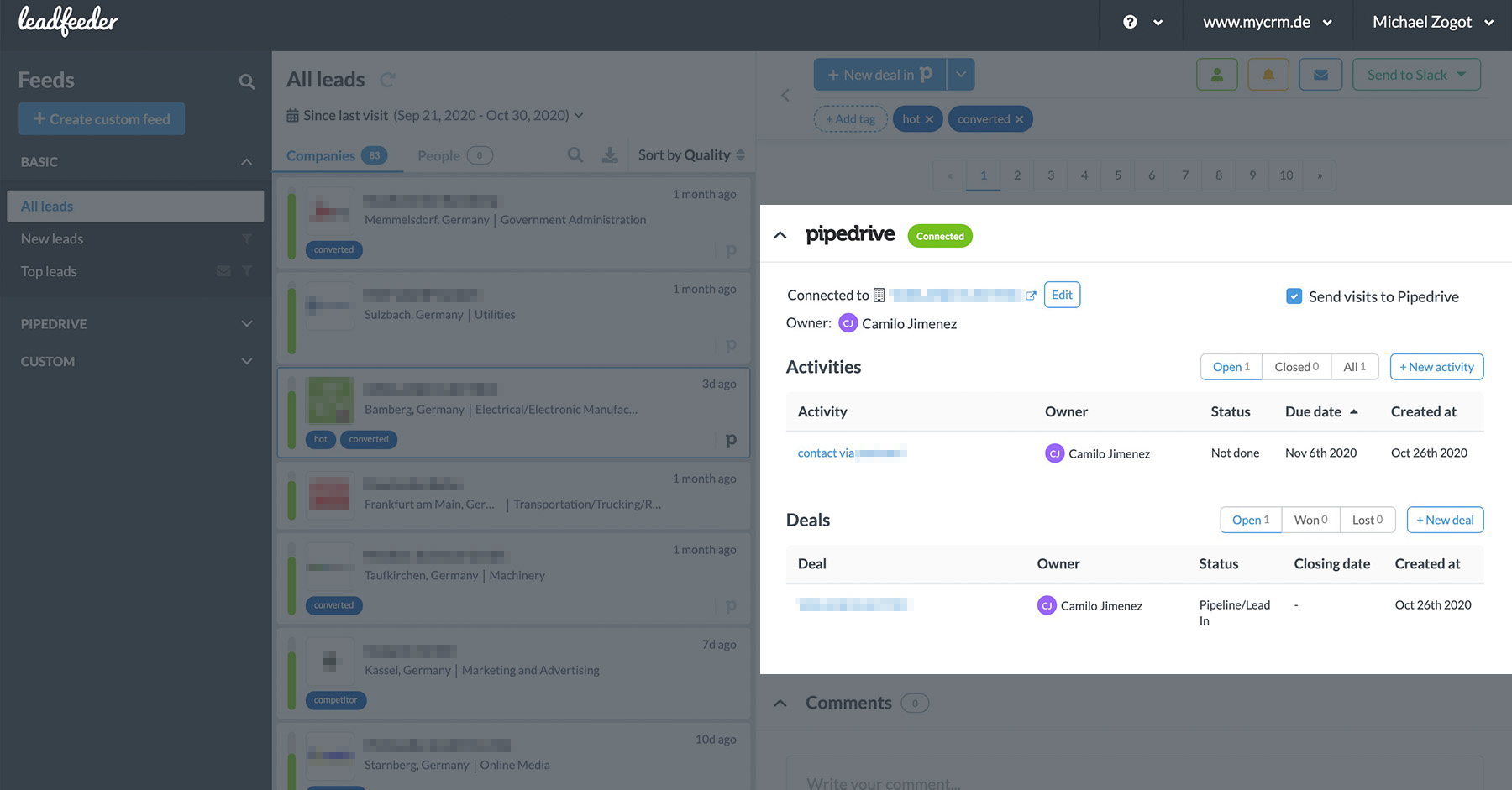The image size is (1512, 790).
Task: Remove the converted tag
Action: [x=1019, y=119]
